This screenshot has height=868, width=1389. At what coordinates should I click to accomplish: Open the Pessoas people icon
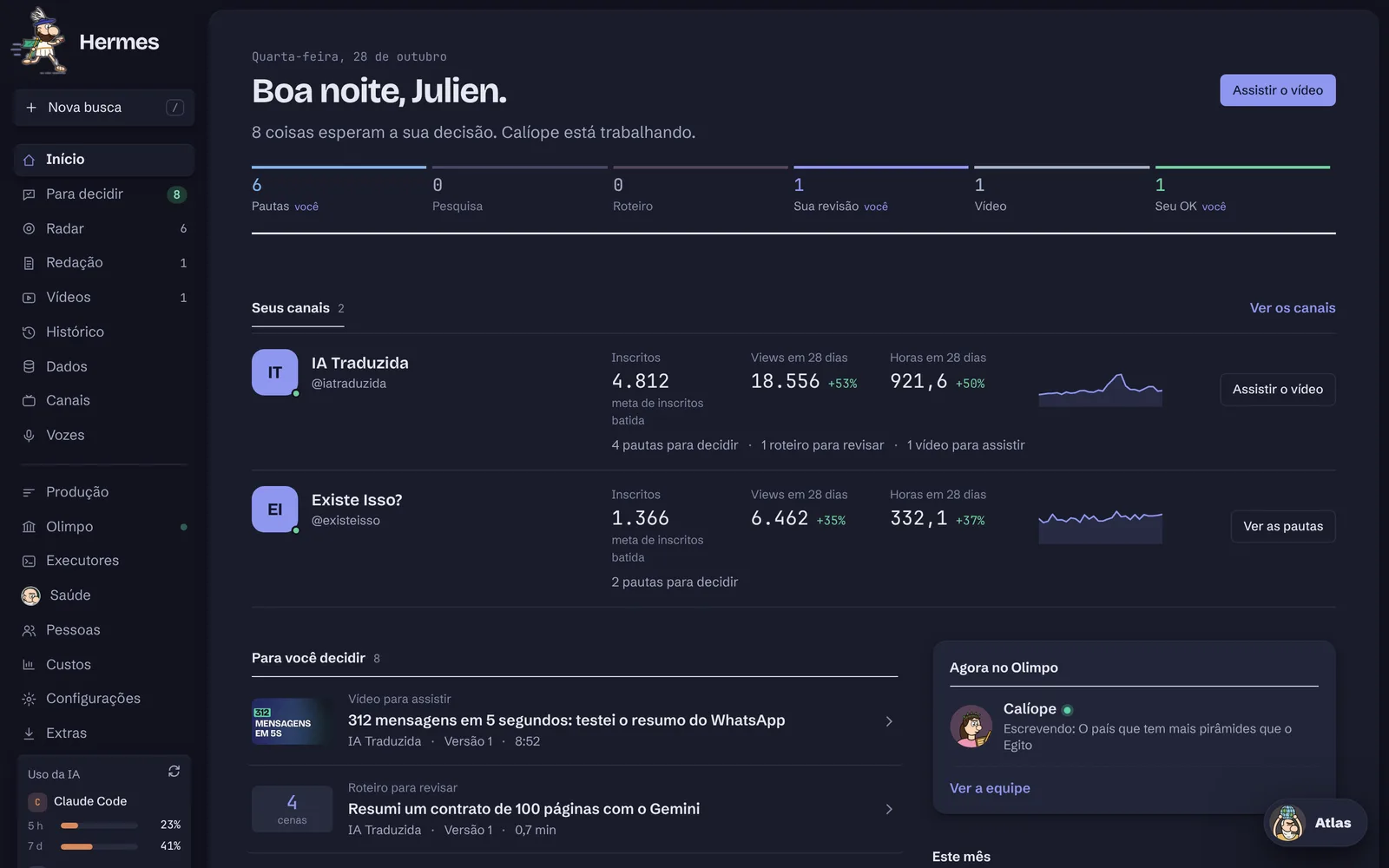click(x=29, y=631)
